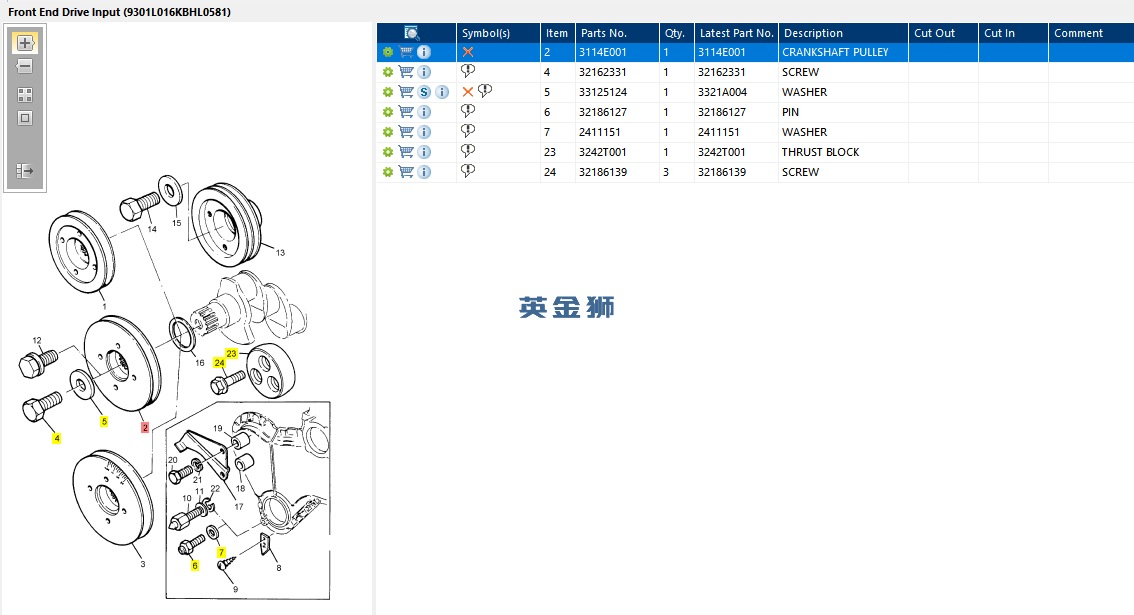Screen dimensions: 1134x615
Task: Add item 5 WASHER 33125124 to cart
Action: tap(406, 92)
